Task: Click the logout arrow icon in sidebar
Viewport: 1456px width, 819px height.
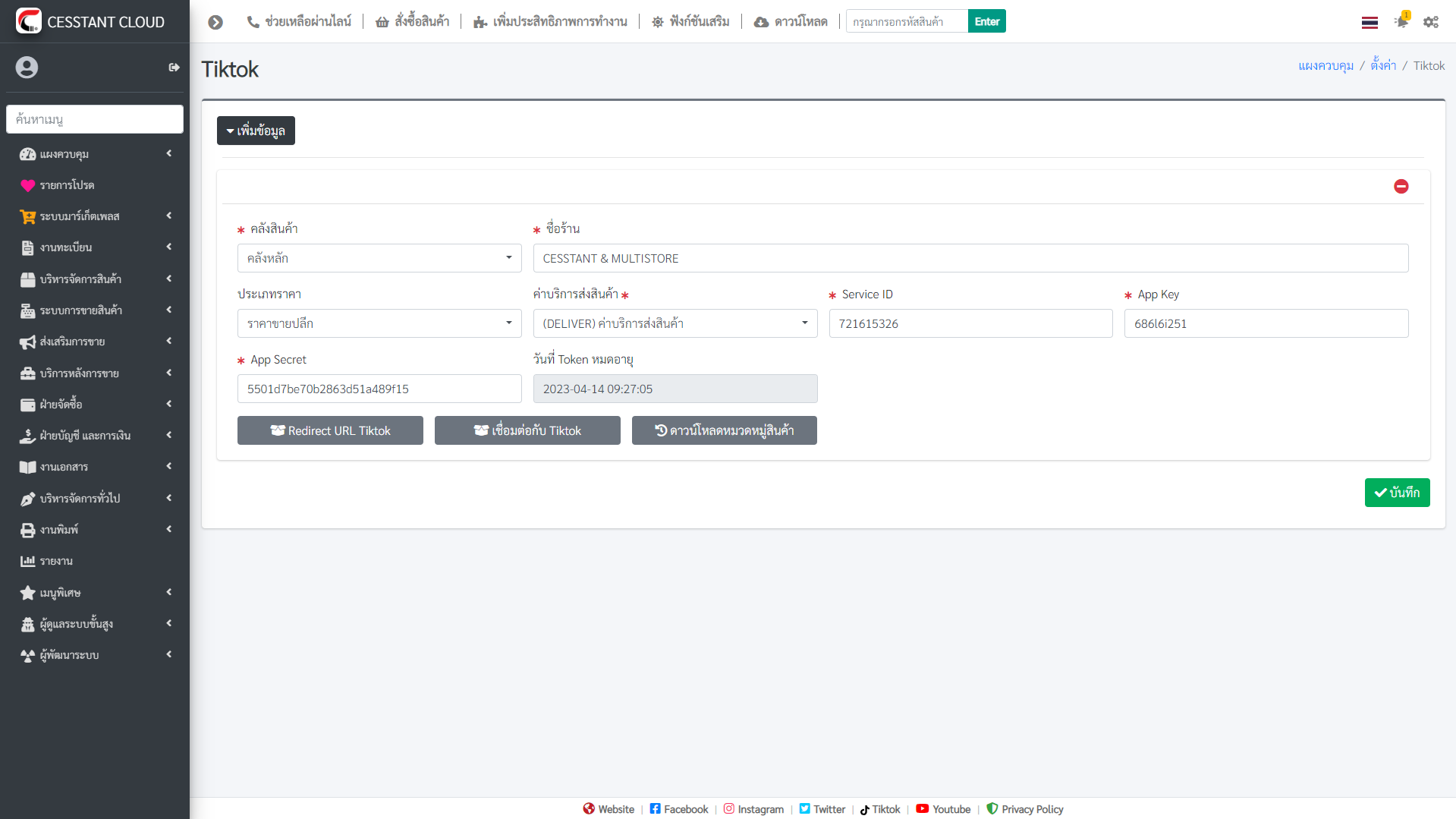Action: 174,68
